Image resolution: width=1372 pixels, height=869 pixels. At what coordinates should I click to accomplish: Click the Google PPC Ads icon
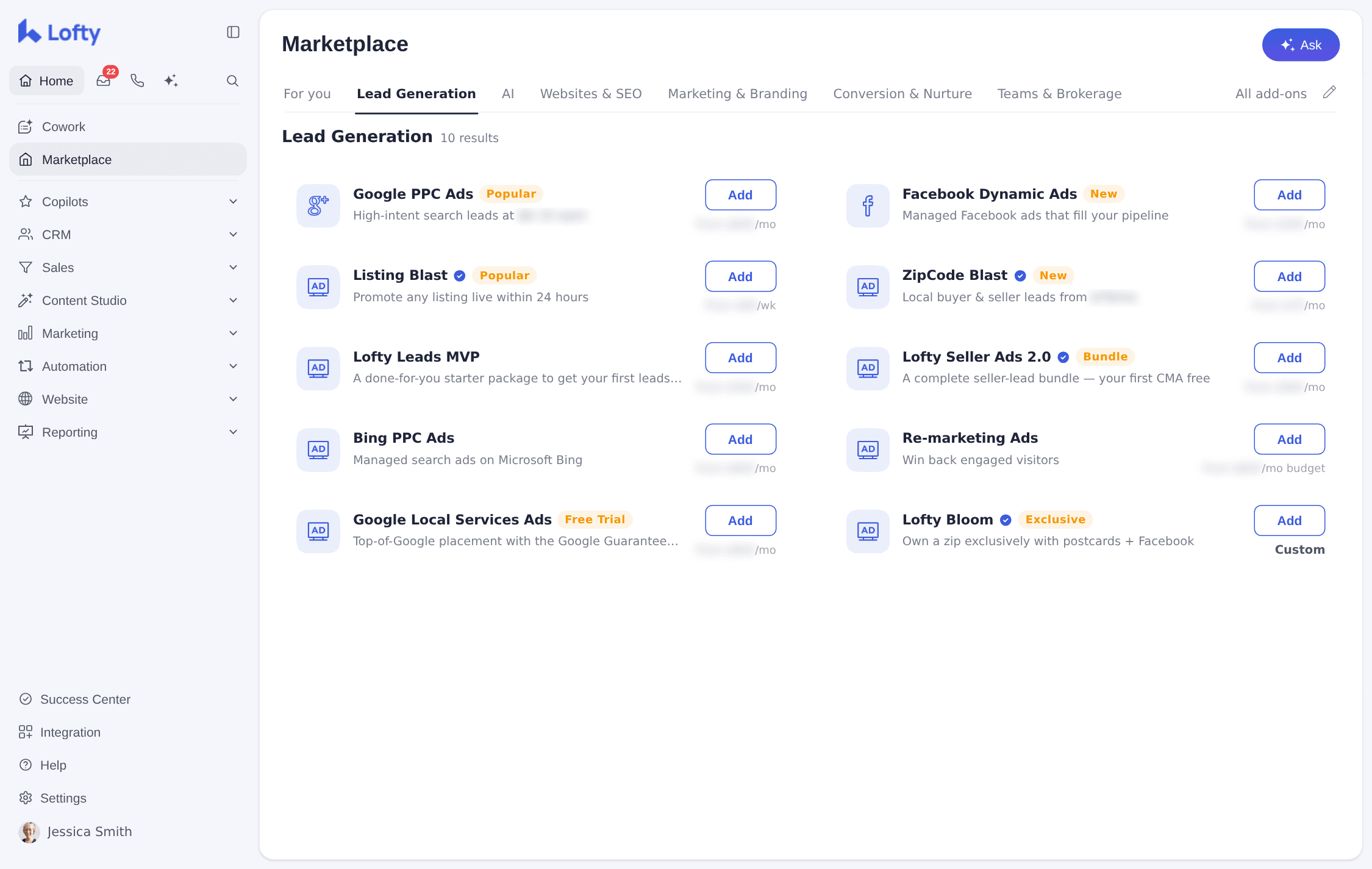tap(318, 206)
